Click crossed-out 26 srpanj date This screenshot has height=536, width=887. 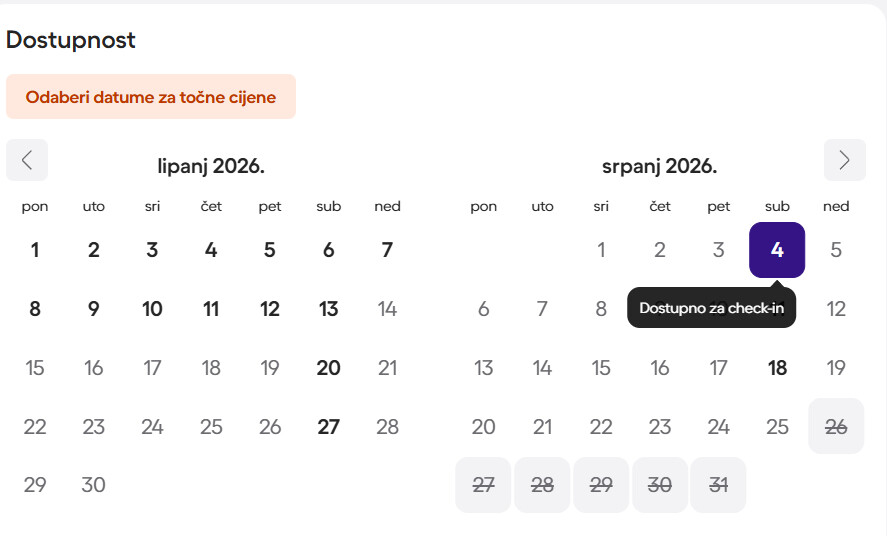836,427
